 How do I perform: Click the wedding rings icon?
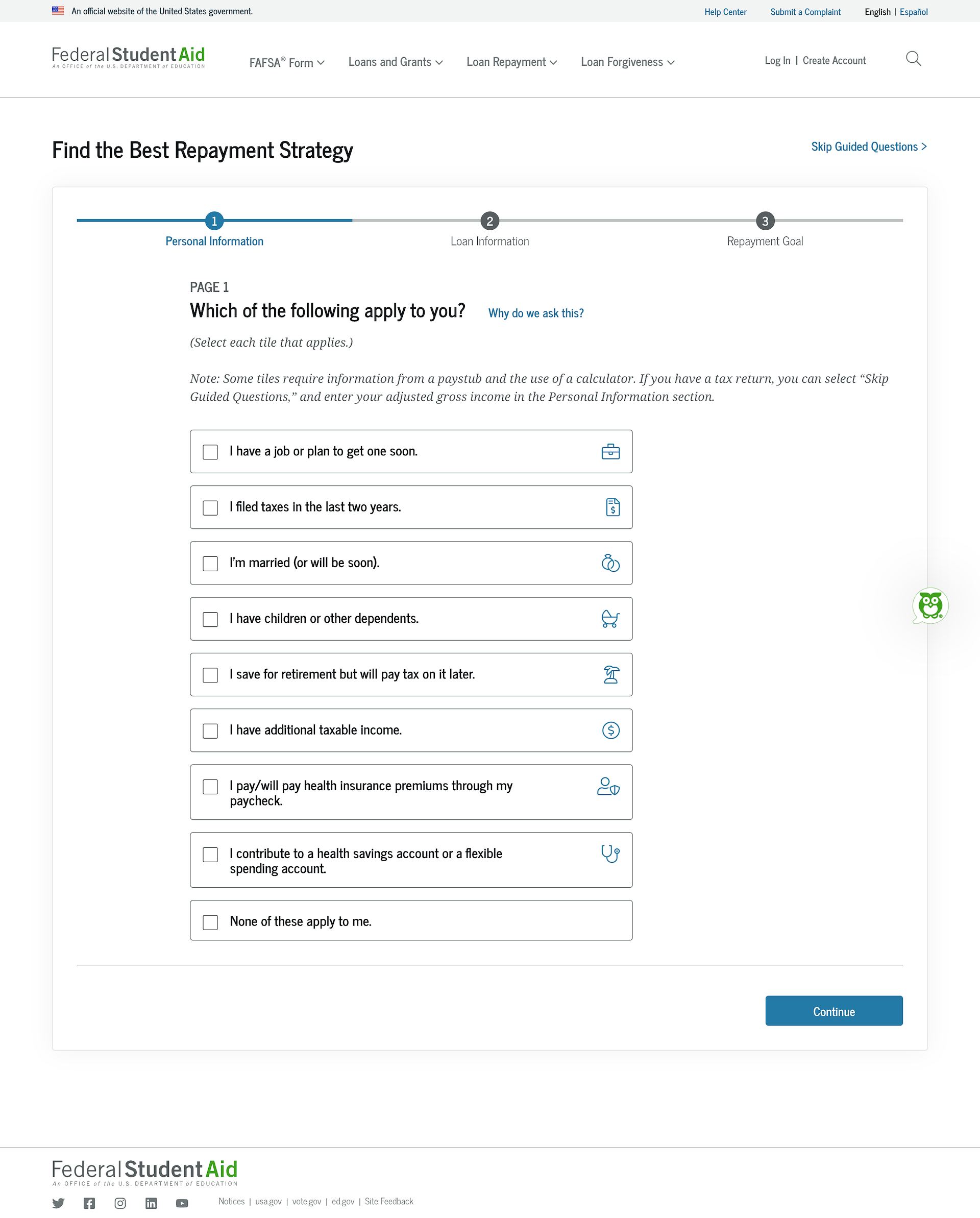610,563
